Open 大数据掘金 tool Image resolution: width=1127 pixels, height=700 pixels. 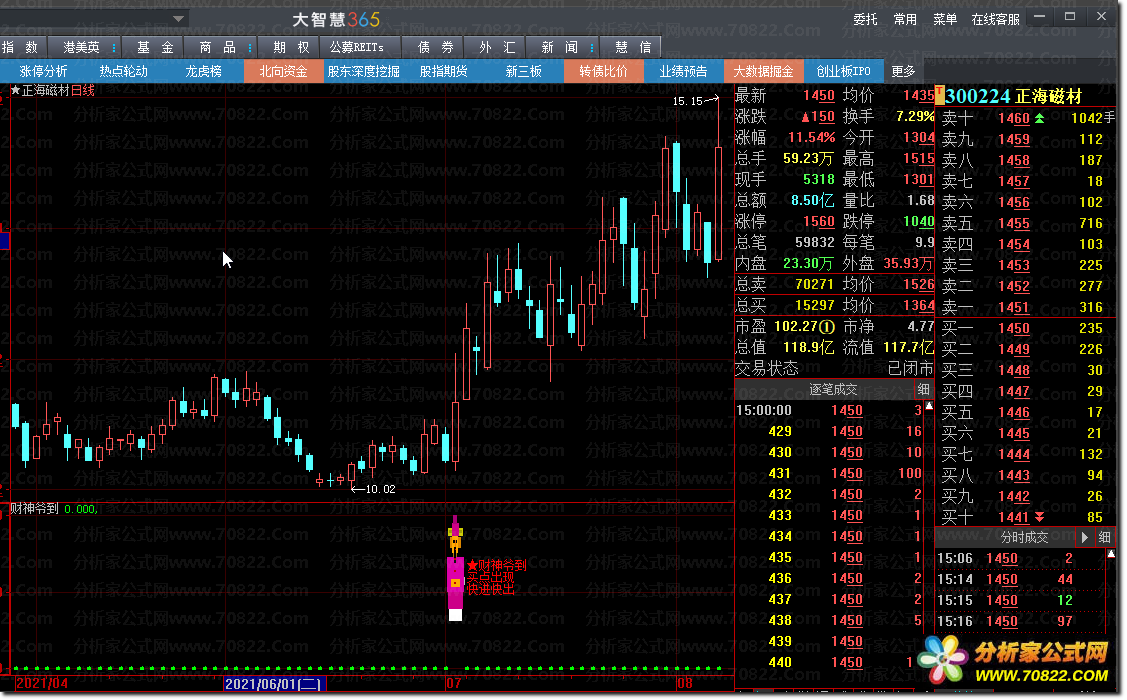(763, 71)
